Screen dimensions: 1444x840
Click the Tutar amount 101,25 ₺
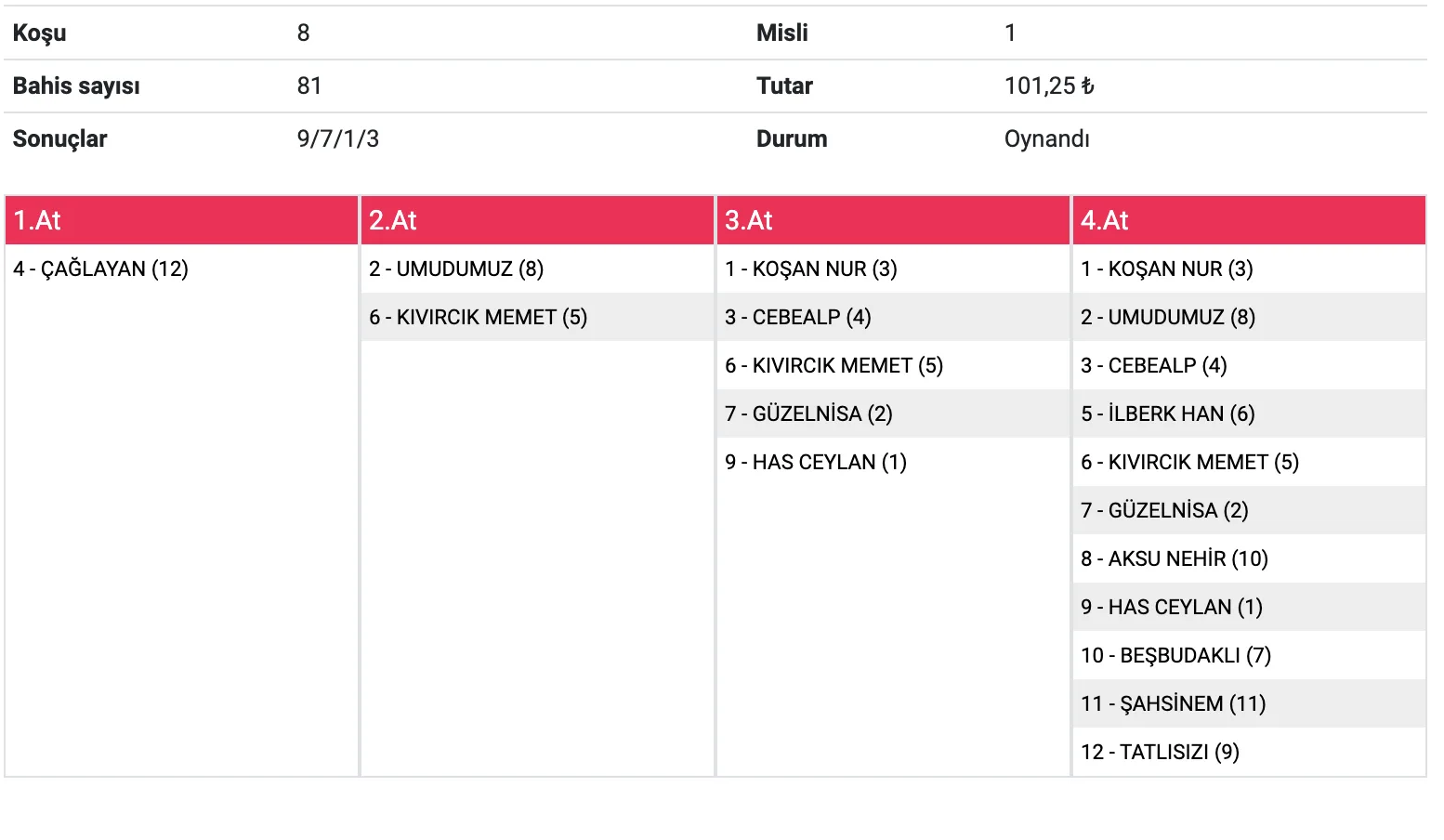[x=1049, y=86]
